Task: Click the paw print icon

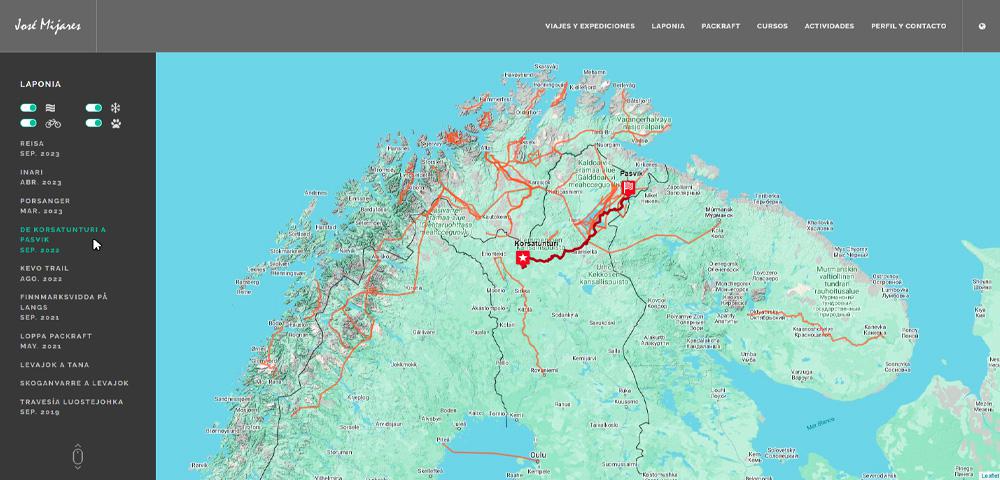Action: point(115,123)
